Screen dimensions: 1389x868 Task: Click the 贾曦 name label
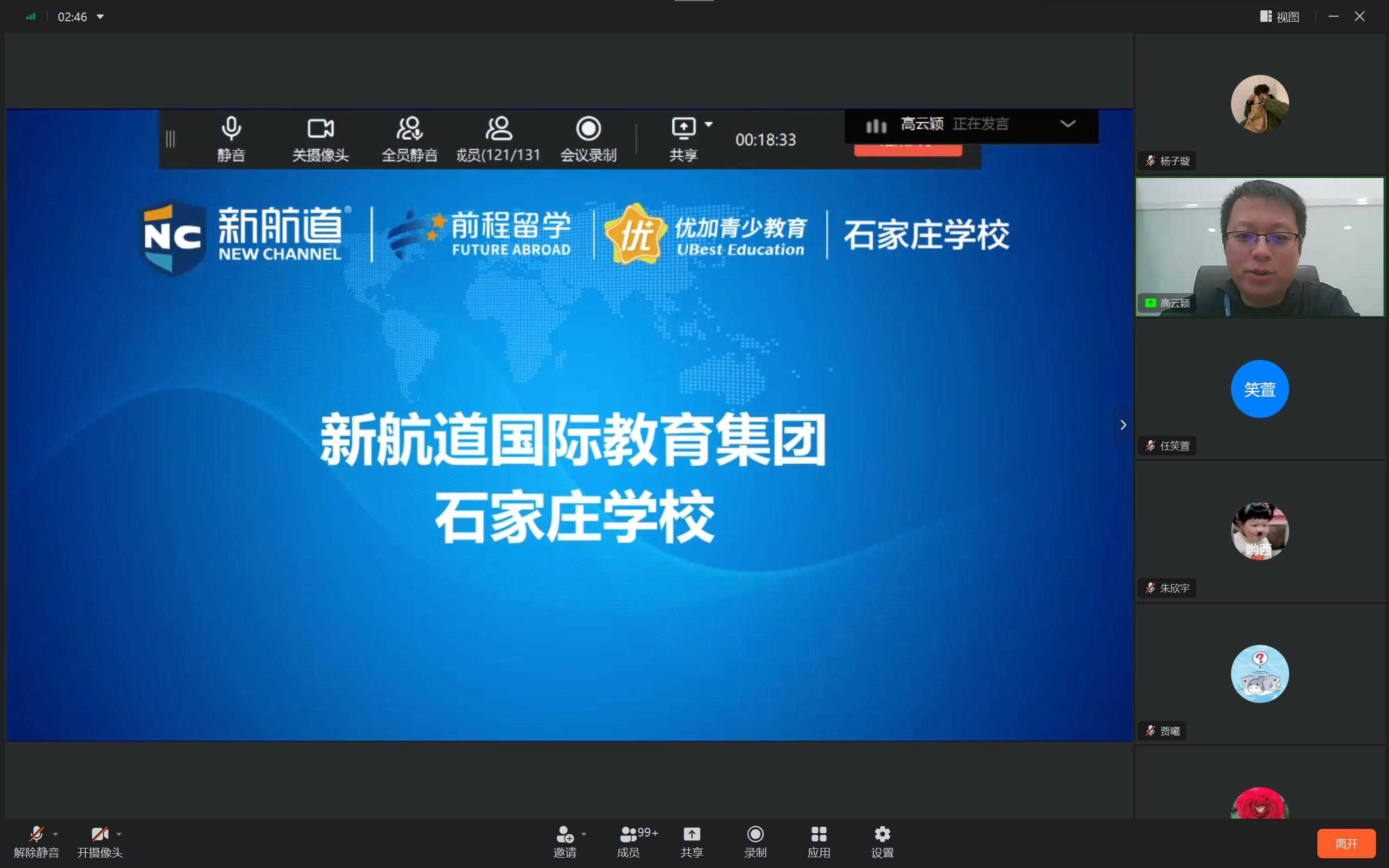[x=1170, y=731]
